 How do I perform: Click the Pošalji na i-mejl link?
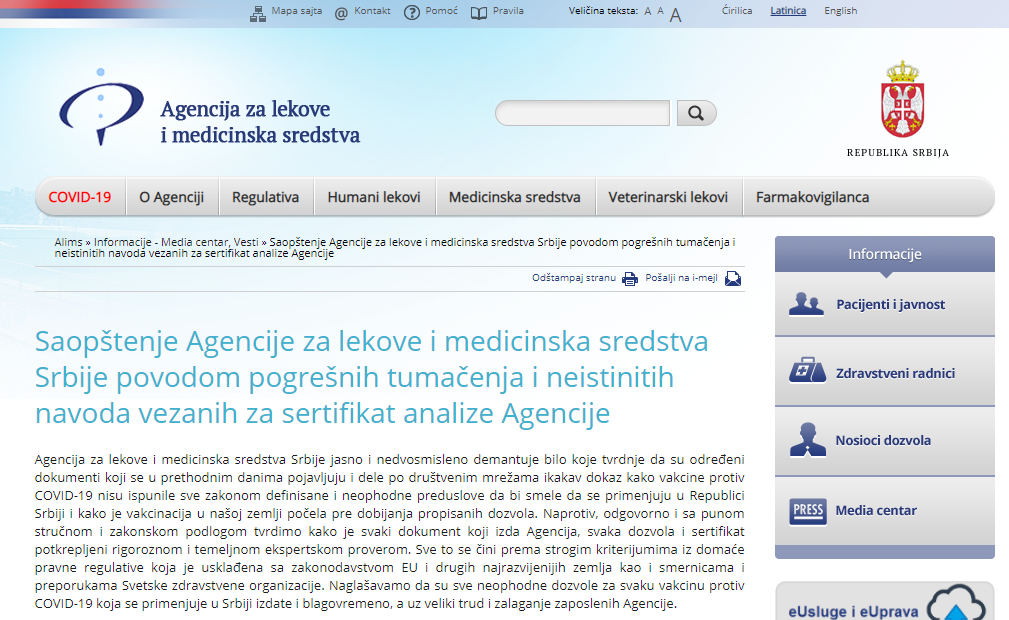tap(681, 278)
